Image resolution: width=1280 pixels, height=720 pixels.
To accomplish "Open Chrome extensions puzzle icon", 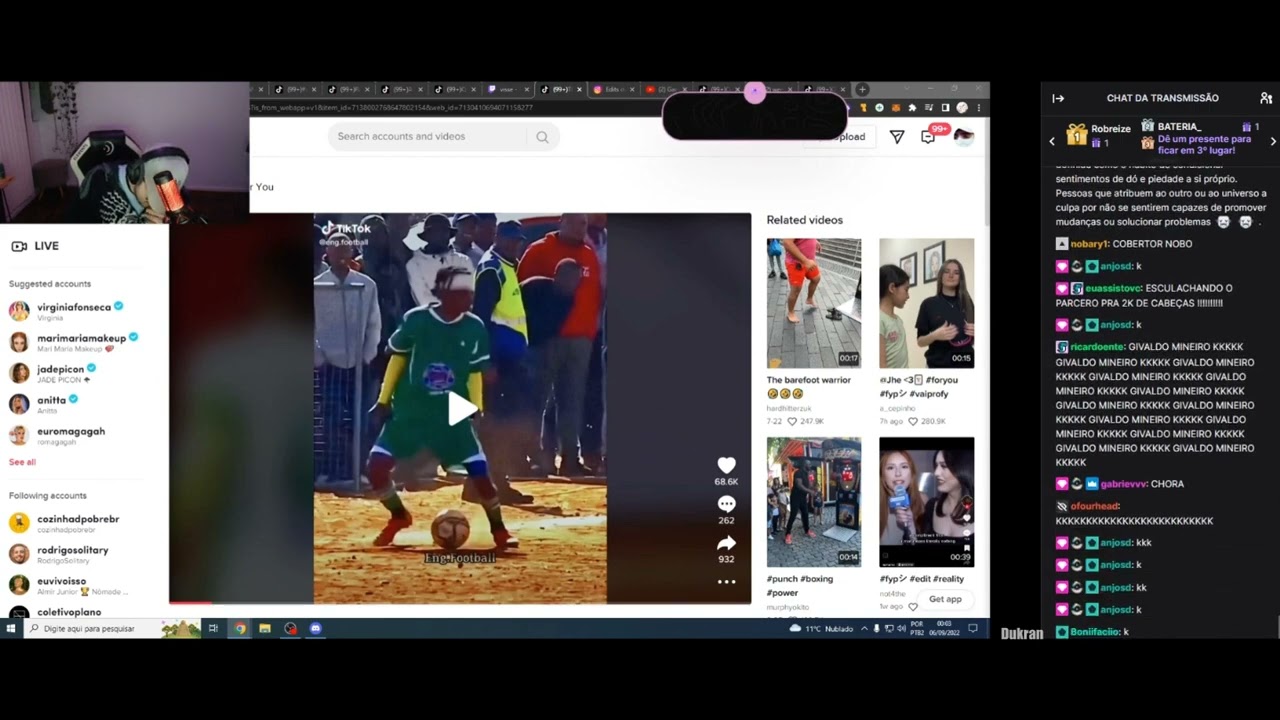I will (912, 107).
